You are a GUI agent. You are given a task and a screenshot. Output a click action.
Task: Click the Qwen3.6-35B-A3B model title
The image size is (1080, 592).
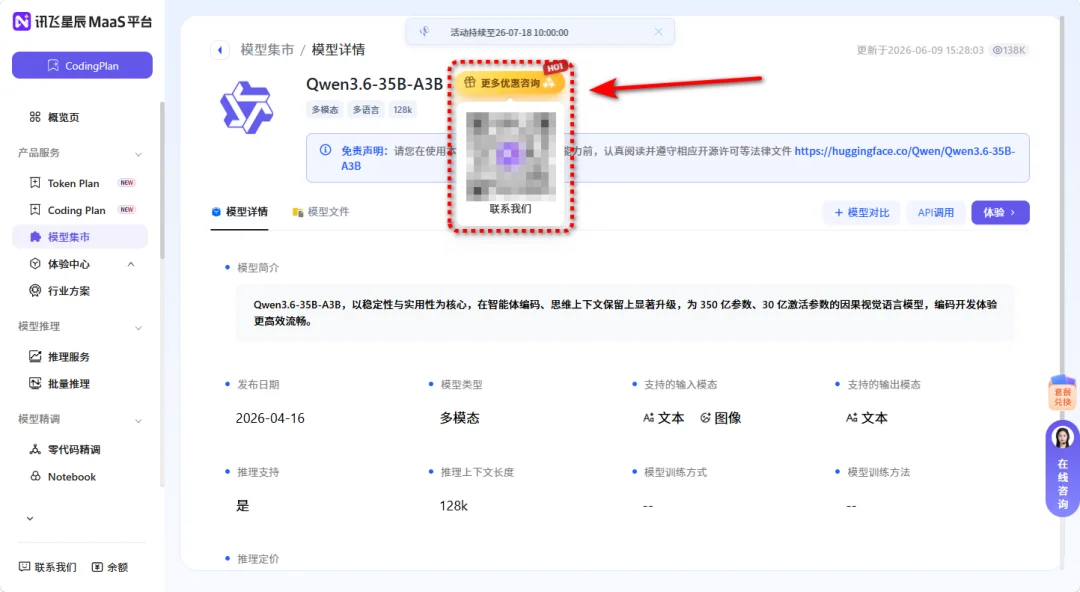(374, 84)
